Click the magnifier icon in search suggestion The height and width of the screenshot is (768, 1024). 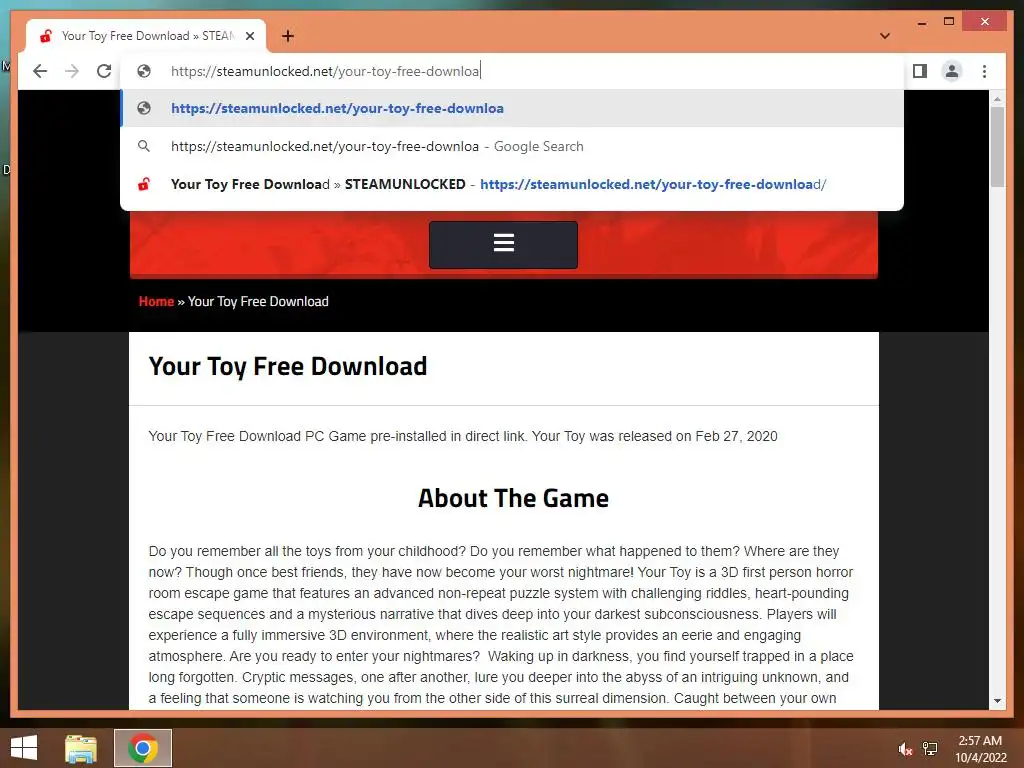144,146
